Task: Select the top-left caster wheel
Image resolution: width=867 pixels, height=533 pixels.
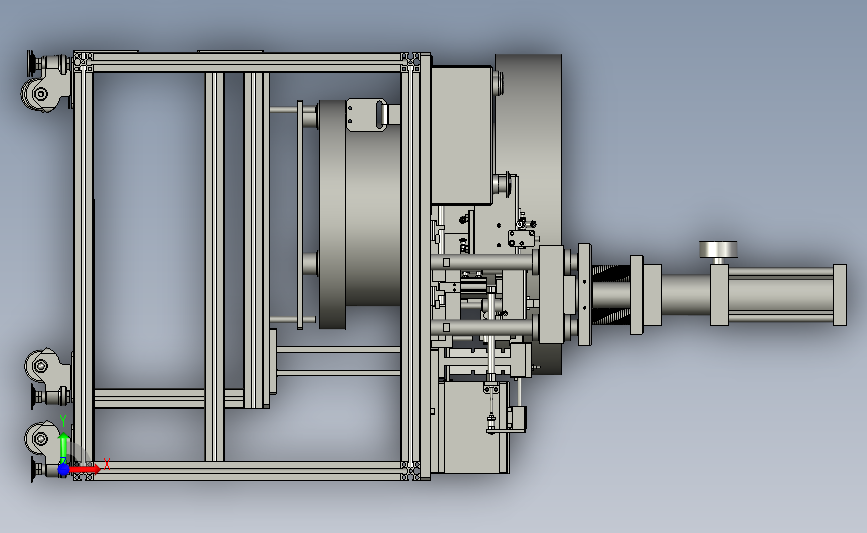Action: click(x=38, y=94)
